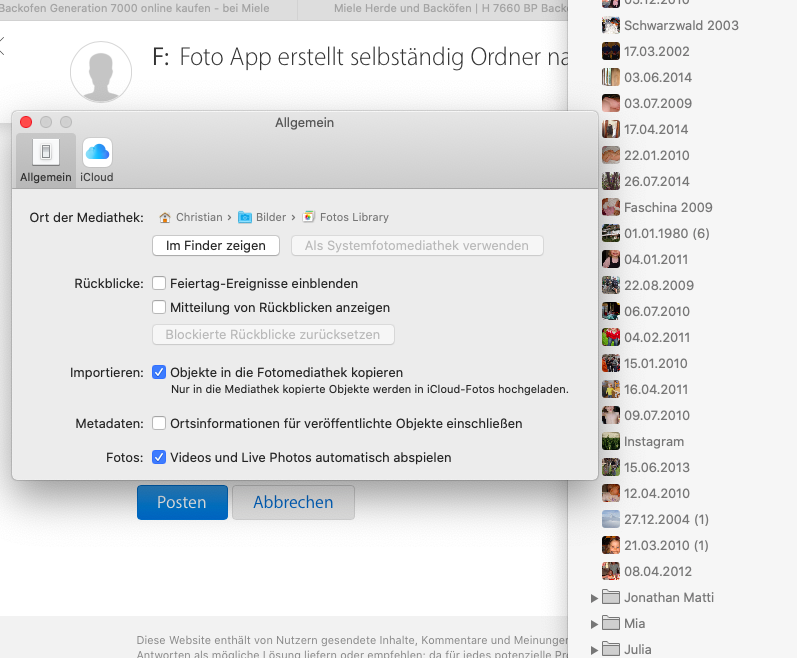The width and height of the screenshot is (797, 658).
Task: Select album thumbnail for 15.06.2013
Action: [610, 467]
